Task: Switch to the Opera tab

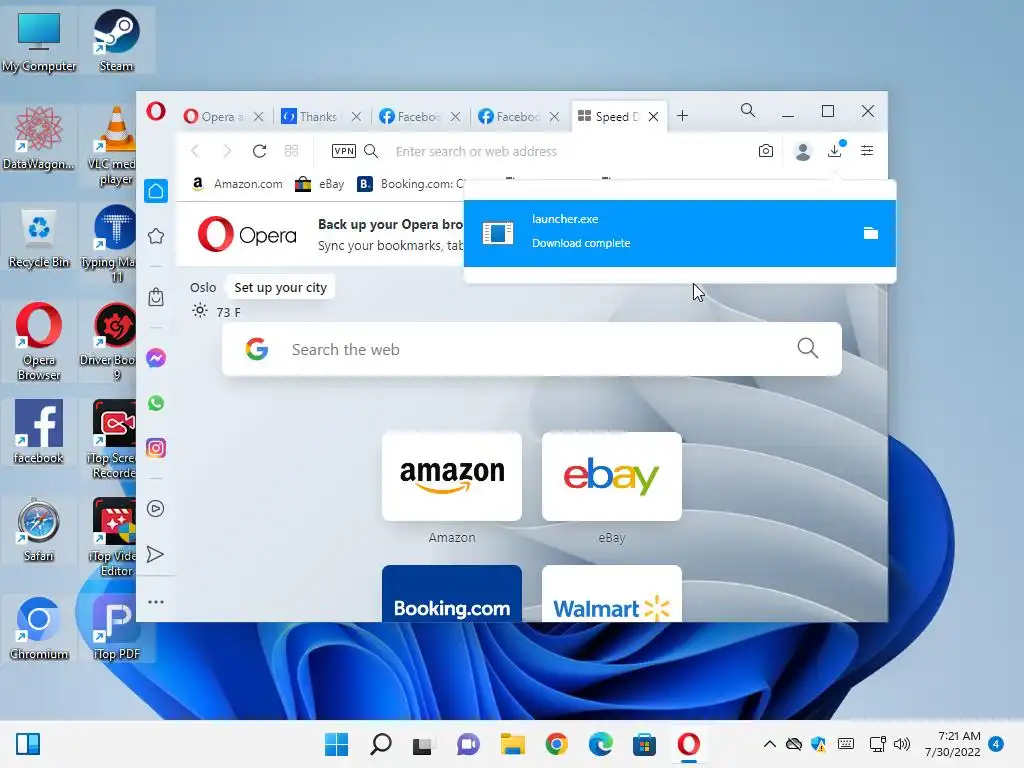Action: [214, 116]
